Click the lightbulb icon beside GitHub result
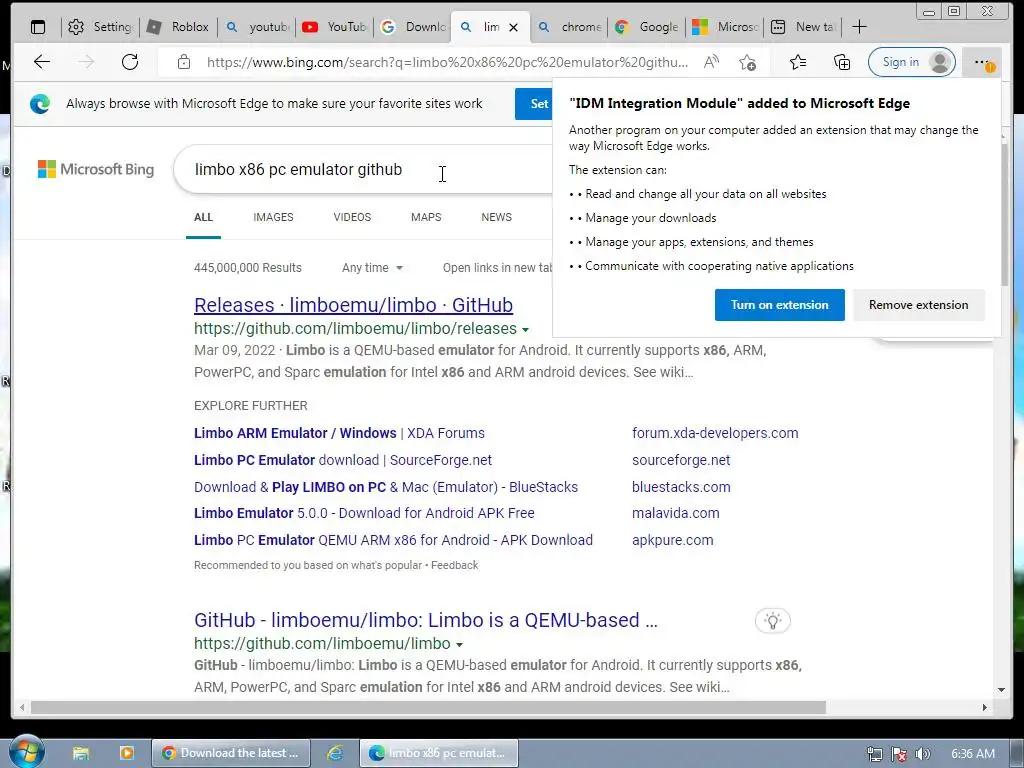Image resolution: width=1024 pixels, height=768 pixels. point(773,620)
